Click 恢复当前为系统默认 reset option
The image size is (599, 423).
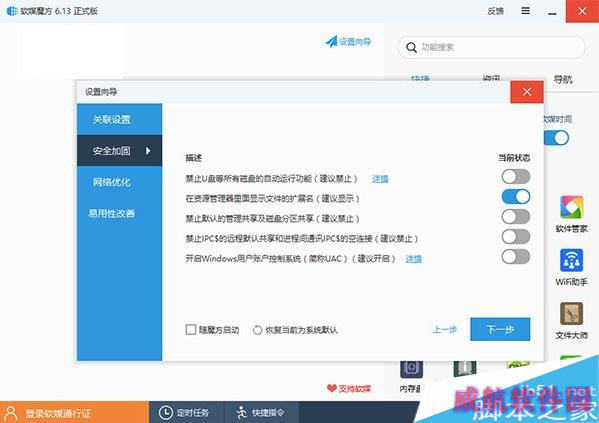tap(295, 330)
